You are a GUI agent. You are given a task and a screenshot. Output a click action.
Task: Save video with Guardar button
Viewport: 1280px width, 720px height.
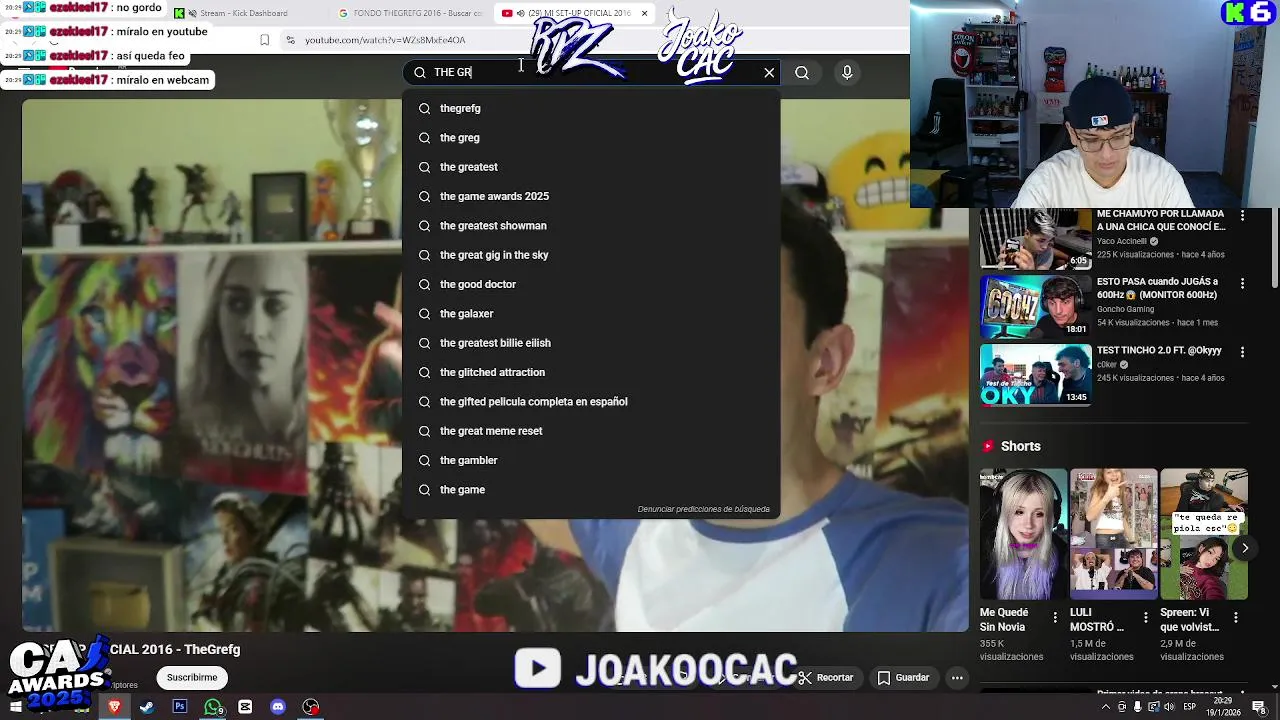[x=903, y=677]
